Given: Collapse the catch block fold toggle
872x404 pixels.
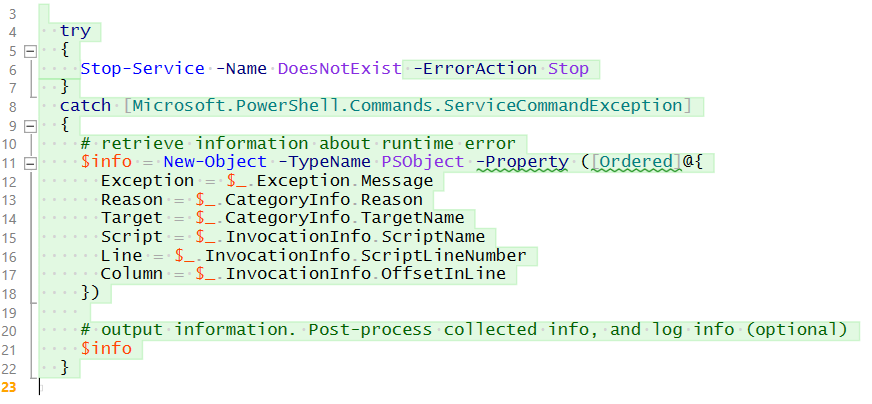Looking at the screenshot, I should tap(29, 125).
